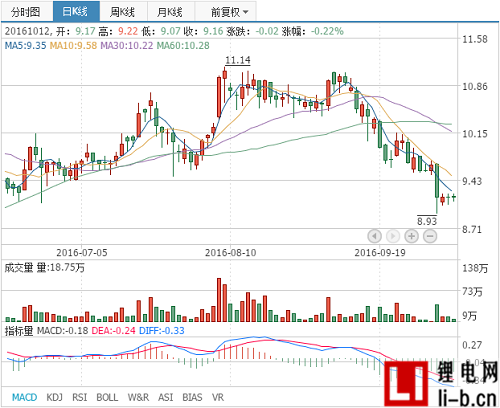Click the MA5:9.35 legend value
The width and height of the screenshot is (500, 408).
(25, 45)
